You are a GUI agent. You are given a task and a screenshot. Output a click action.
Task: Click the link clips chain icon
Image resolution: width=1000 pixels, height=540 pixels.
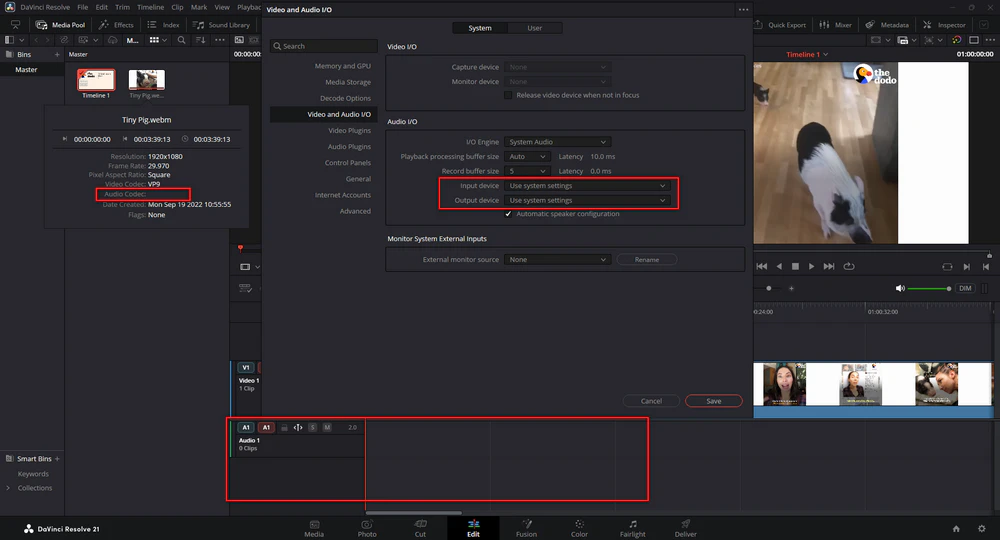64,40
